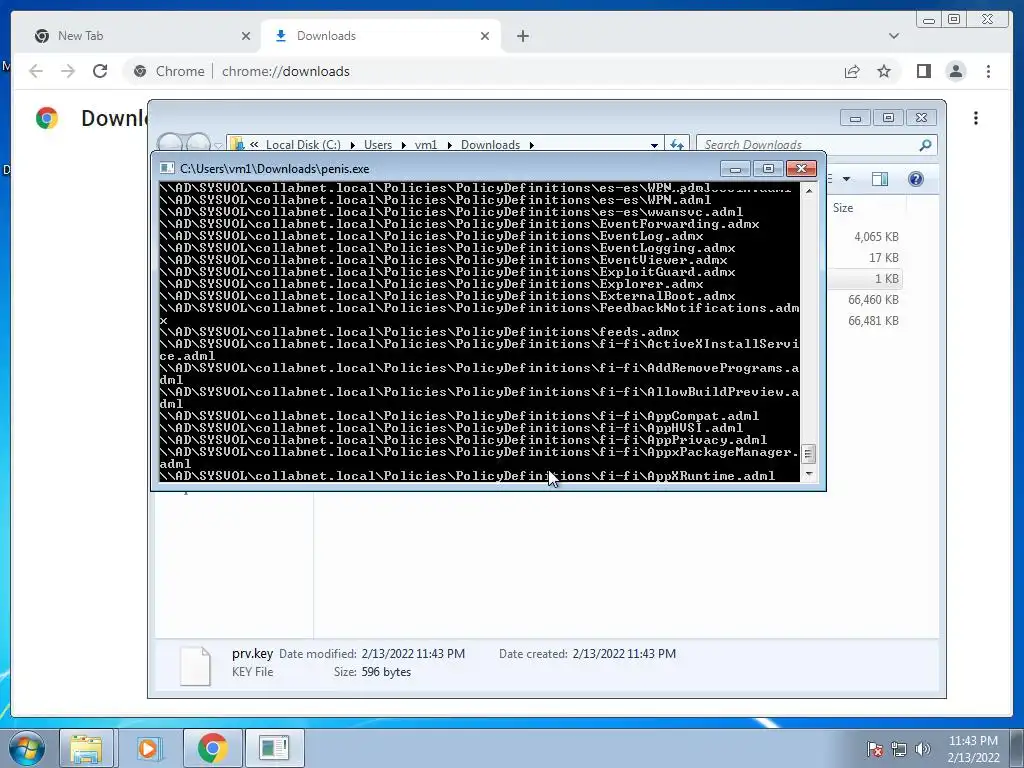This screenshot has width=1024, height=768.
Task: Open Windows Start menu
Action: click(27, 748)
